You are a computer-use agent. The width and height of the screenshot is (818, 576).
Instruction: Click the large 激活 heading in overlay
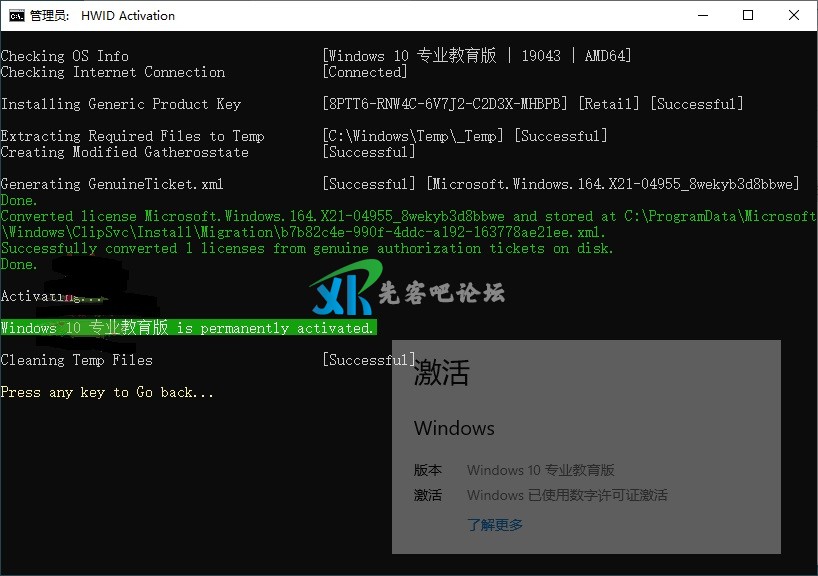pos(441,374)
